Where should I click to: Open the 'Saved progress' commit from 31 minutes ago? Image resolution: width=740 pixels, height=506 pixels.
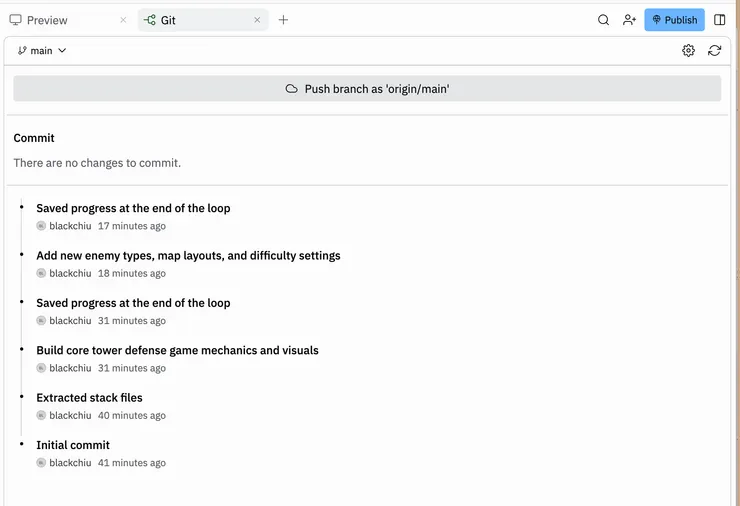coord(133,303)
